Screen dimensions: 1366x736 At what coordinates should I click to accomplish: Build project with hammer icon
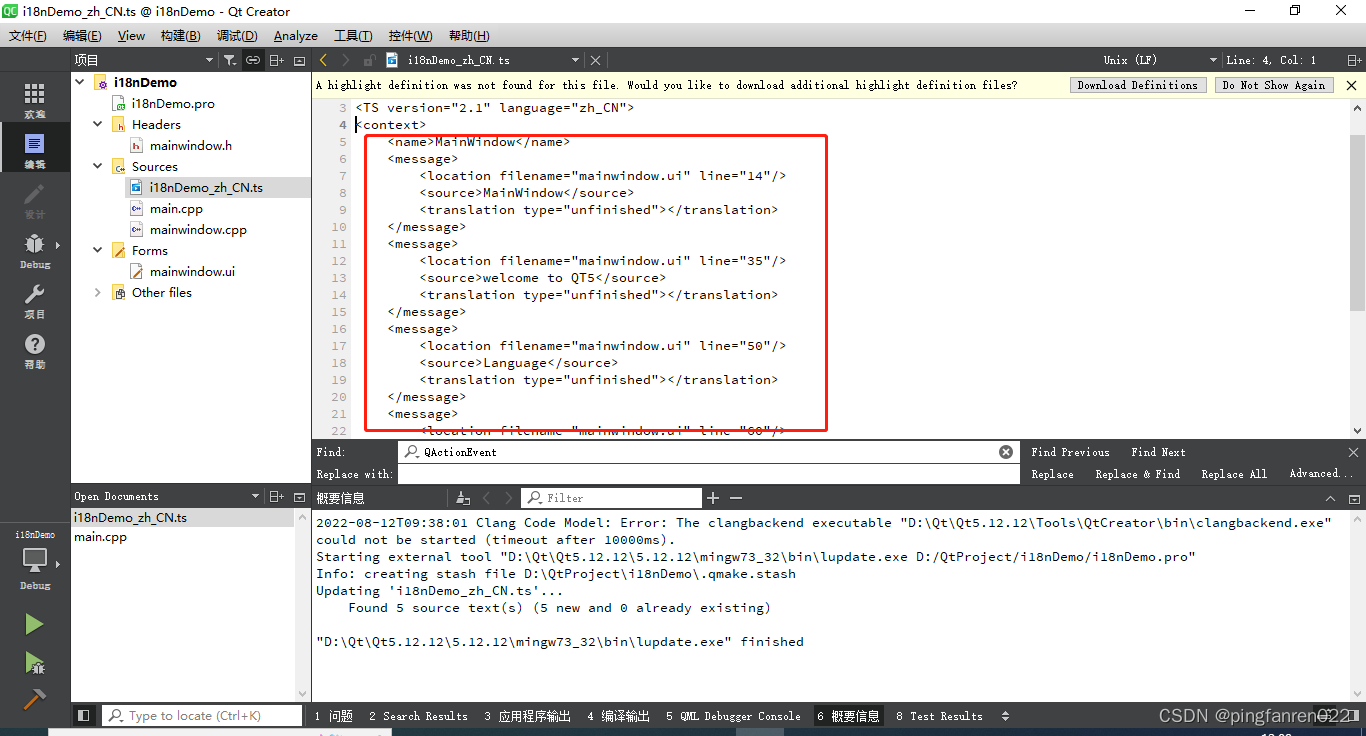pyautogui.click(x=34, y=699)
